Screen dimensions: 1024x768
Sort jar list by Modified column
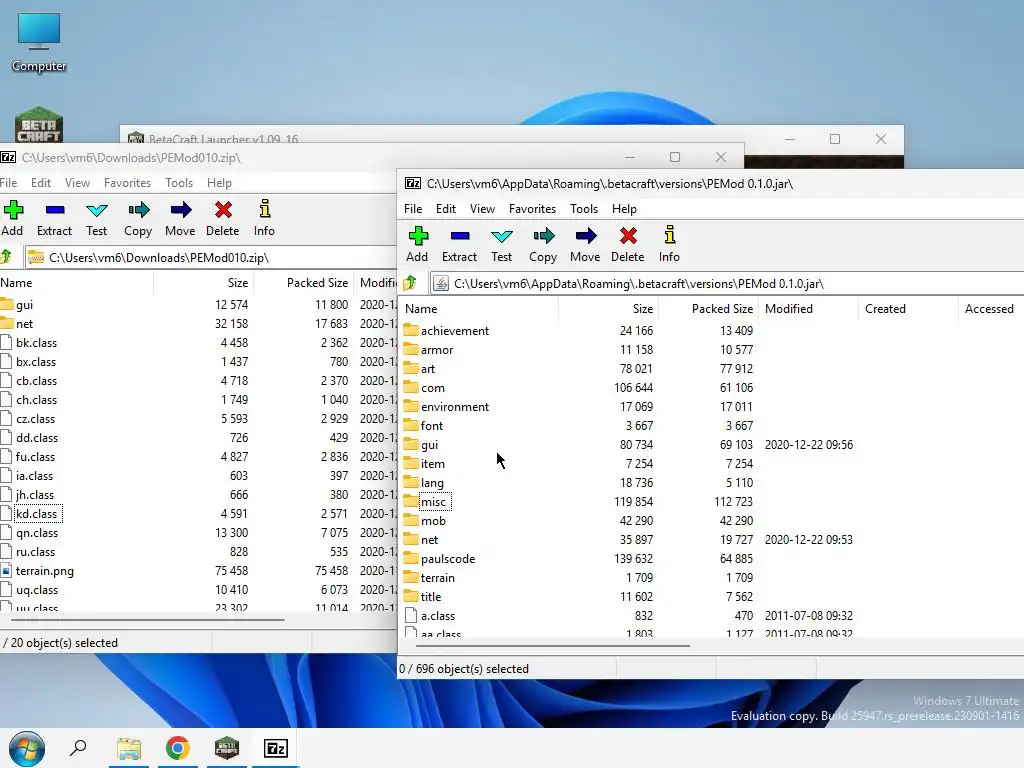(808, 309)
